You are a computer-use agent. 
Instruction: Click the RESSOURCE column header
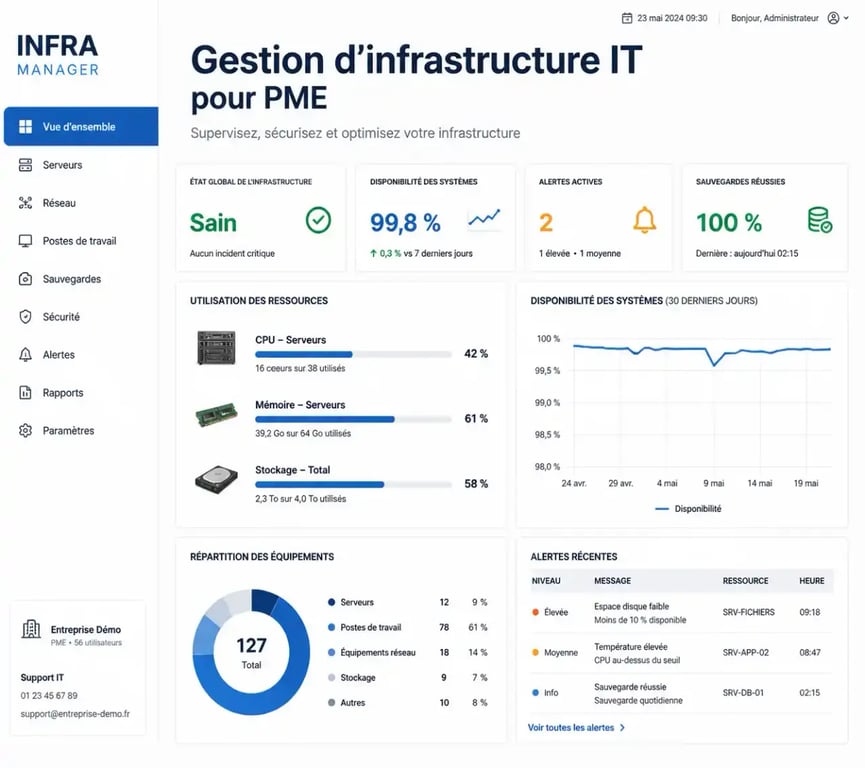click(x=745, y=580)
